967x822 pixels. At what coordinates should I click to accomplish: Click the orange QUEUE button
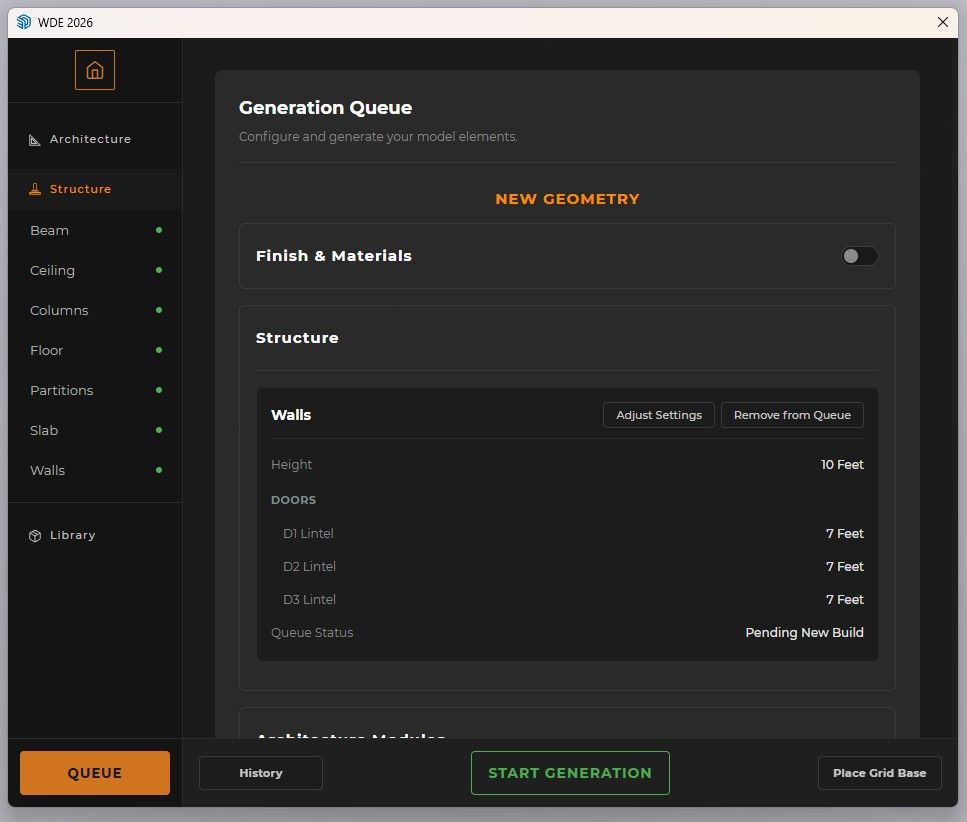pos(95,773)
